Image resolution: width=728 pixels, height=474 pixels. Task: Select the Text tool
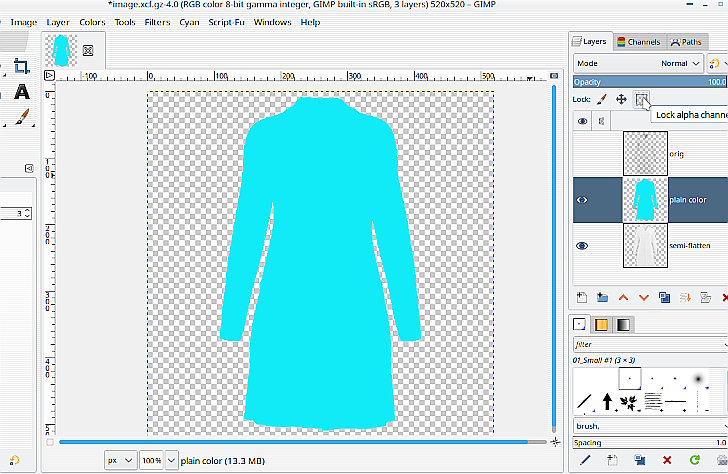22,92
